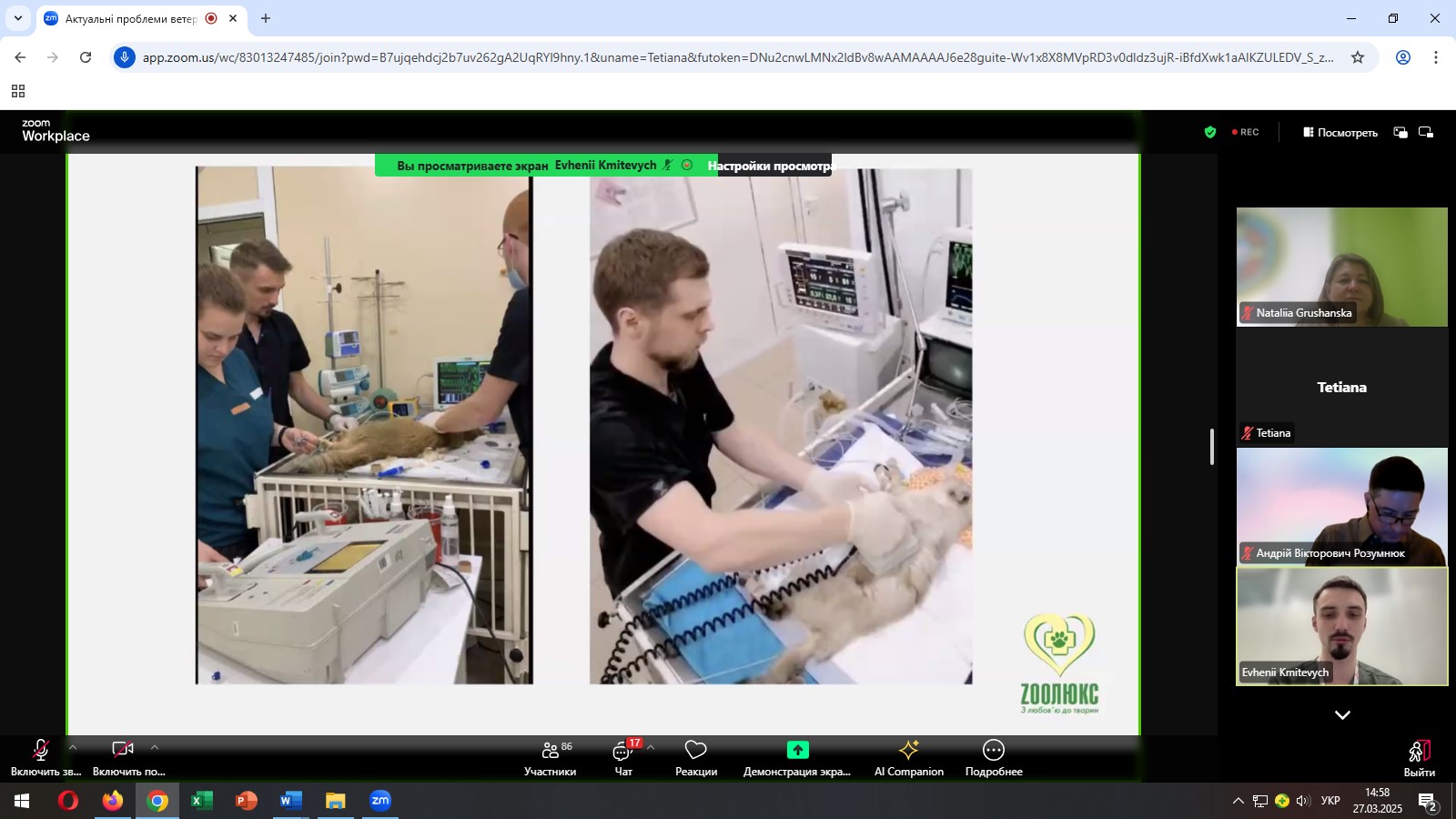The height and width of the screenshot is (819, 1456).
Task: Open the Чат chat panel
Action: pos(623,757)
